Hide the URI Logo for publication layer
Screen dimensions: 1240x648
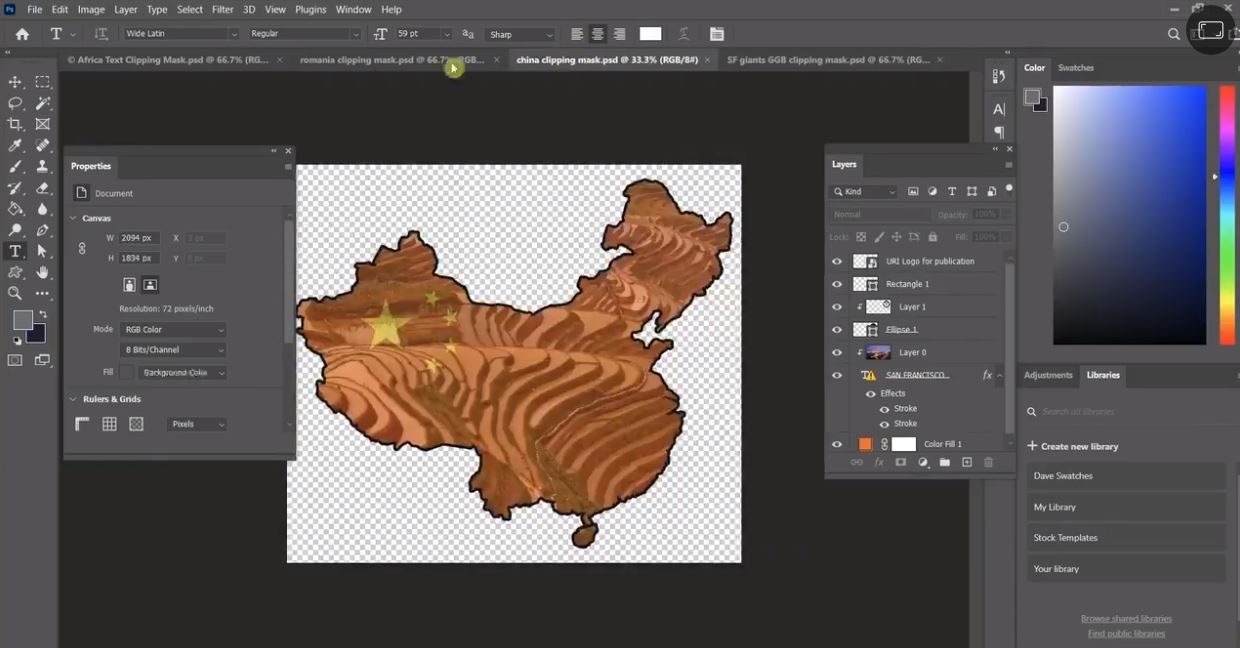837,261
